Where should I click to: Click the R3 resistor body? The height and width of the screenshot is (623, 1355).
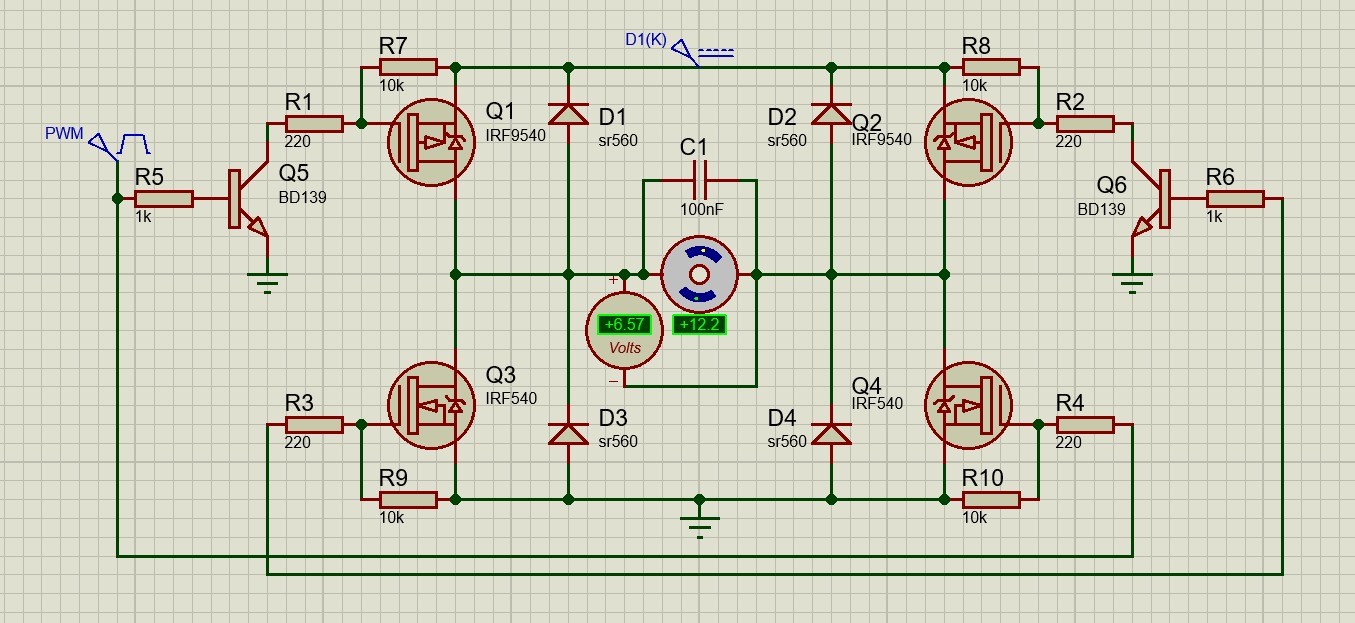(314, 425)
